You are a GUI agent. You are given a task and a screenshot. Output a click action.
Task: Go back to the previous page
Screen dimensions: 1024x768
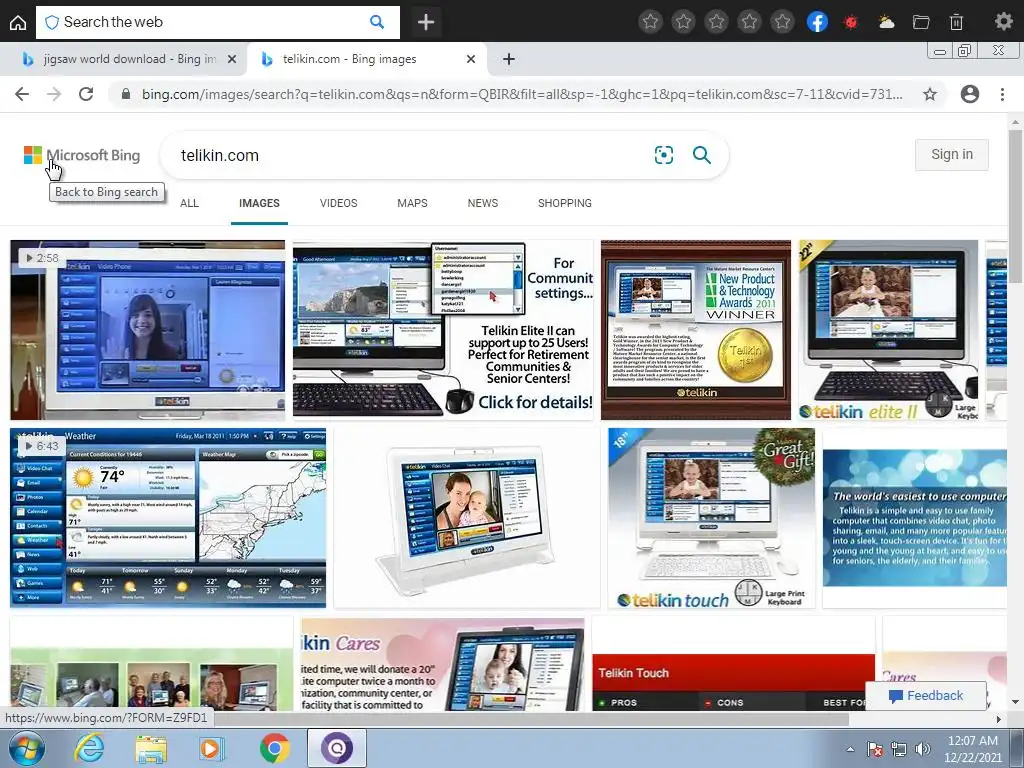tap(22, 94)
